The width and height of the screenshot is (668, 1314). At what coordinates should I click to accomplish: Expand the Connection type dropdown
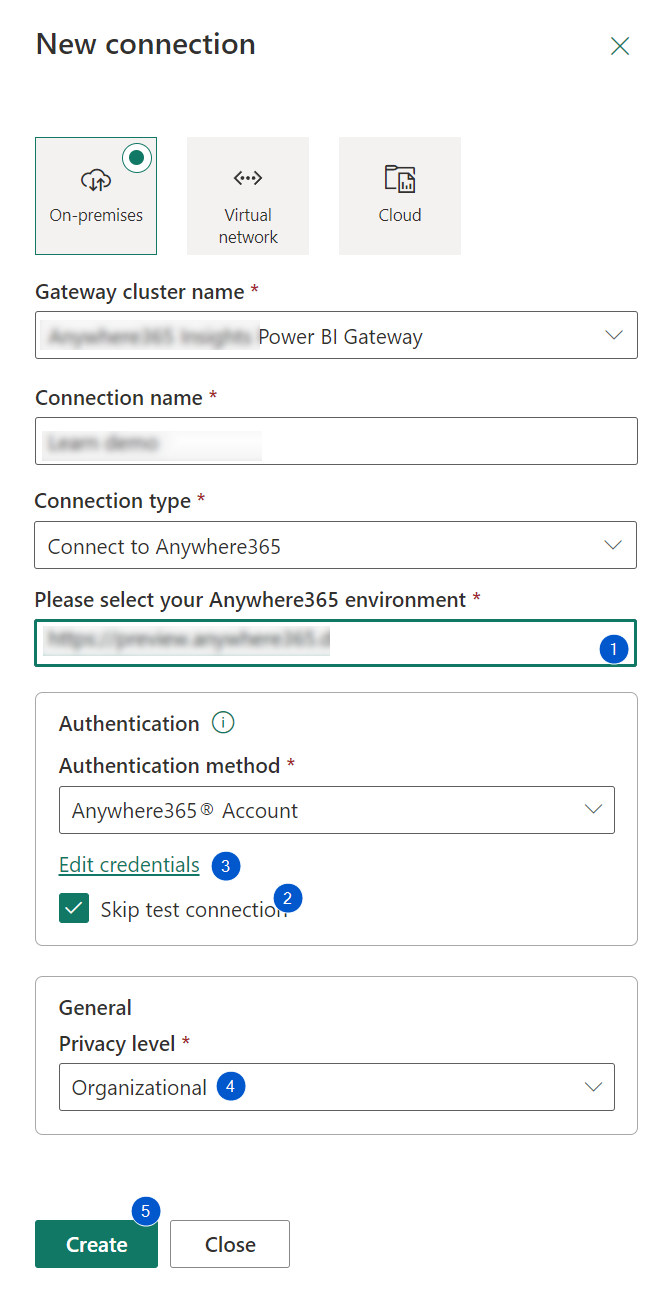[x=336, y=545]
